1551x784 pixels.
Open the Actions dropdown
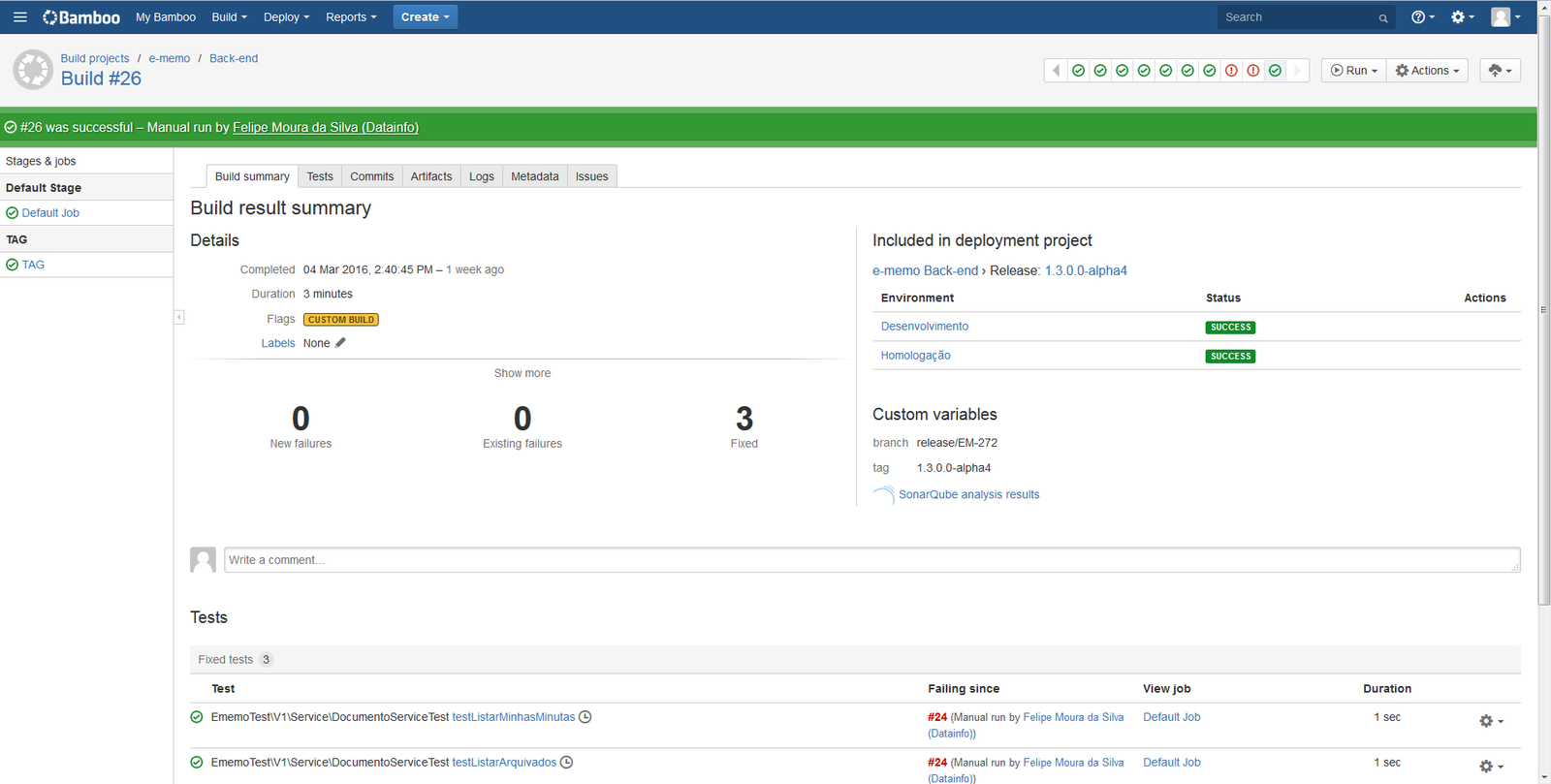pyautogui.click(x=1427, y=71)
